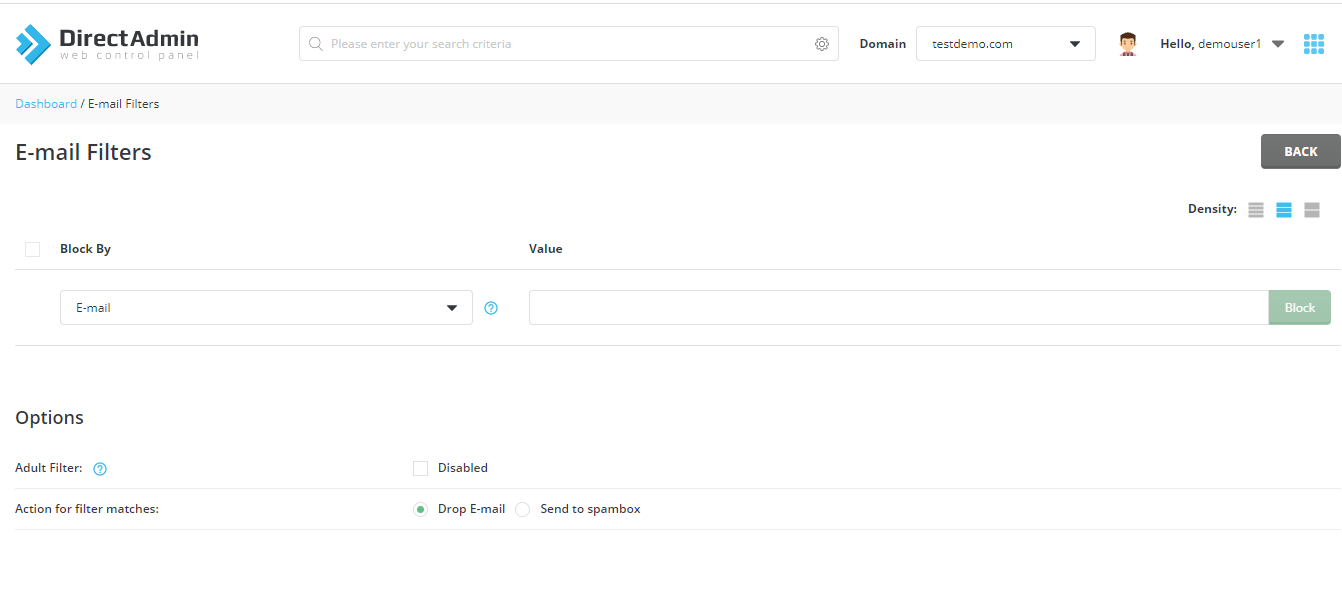The width and height of the screenshot is (1342, 596).
Task: Select compact density icon
Action: pyautogui.click(x=1256, y=210)
